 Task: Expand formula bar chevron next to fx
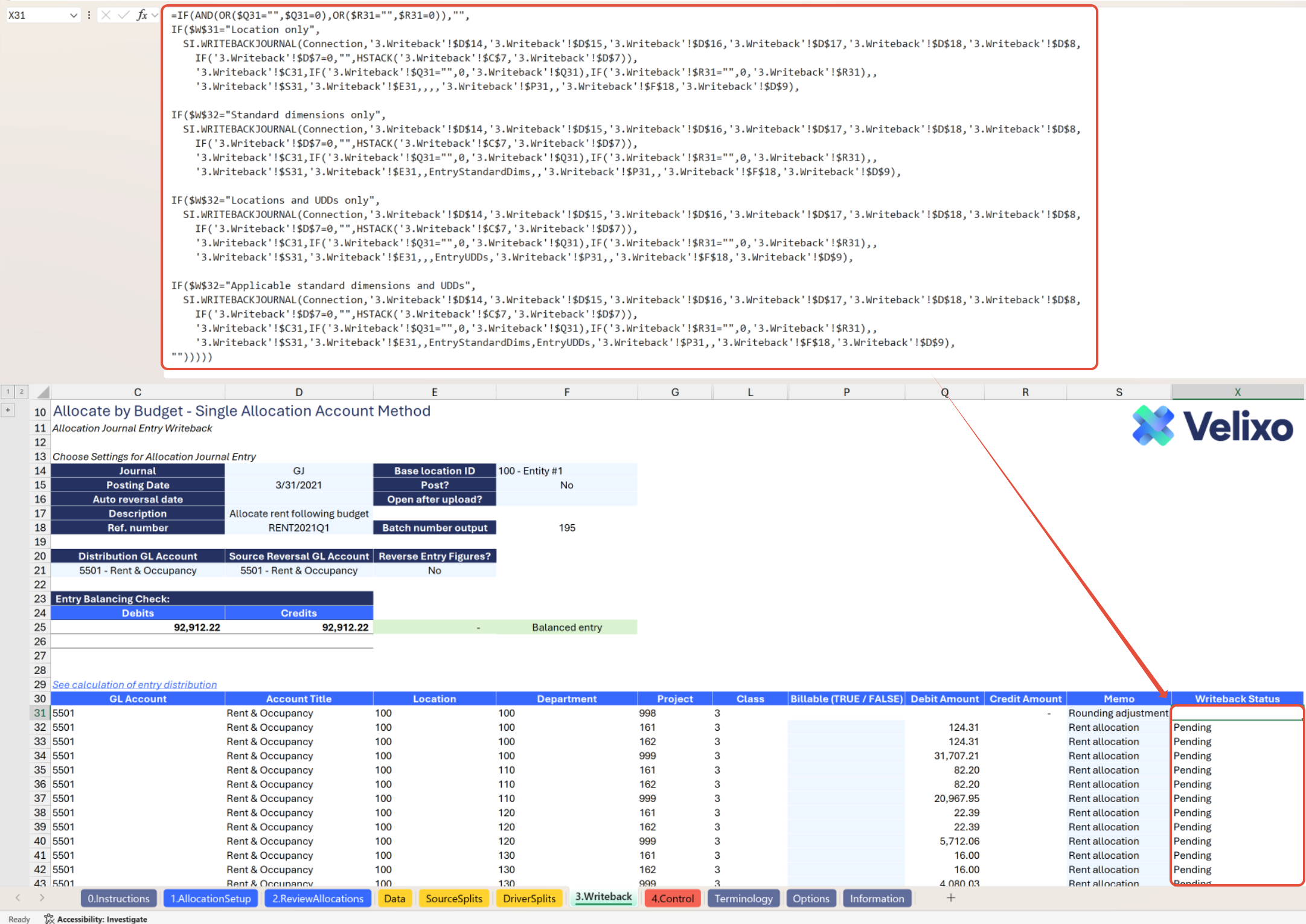tap(155, 15)
